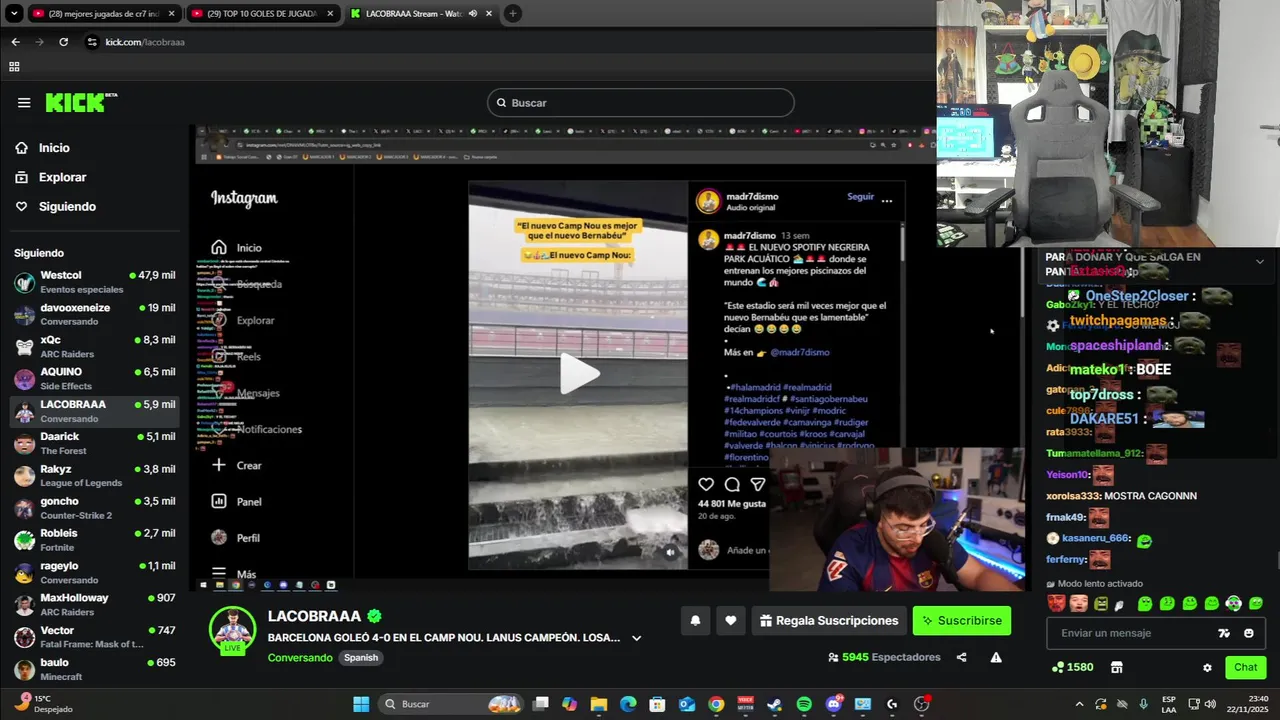Open goncho channel in following list
The height and width of the screenshot is (720, 1280).
point(95,508)
